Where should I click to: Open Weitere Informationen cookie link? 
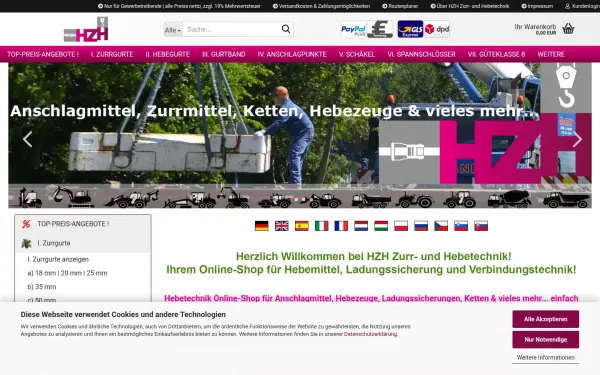point(546,357)
